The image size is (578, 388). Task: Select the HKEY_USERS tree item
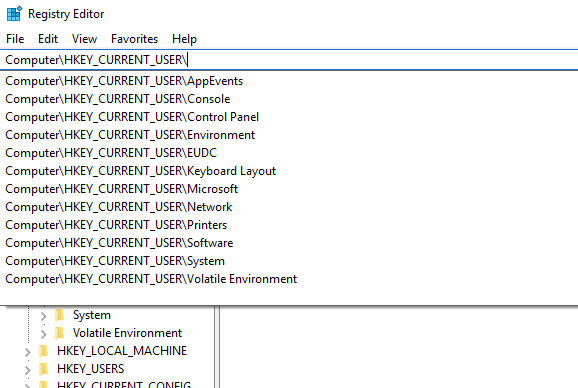[x=91, y=369]
